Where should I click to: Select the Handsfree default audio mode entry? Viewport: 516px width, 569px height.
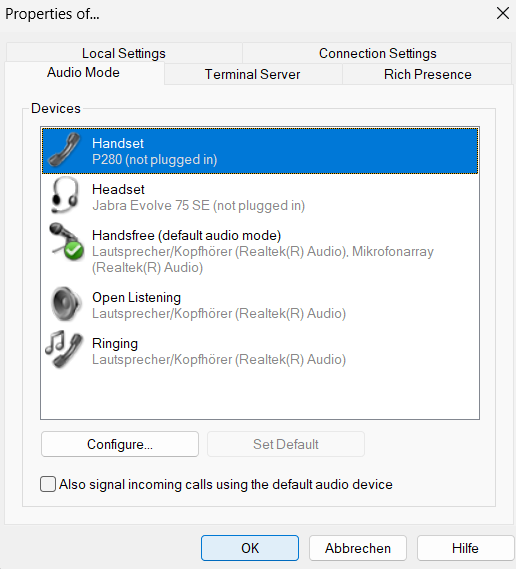pyautogui.click(x=260, y=251)
